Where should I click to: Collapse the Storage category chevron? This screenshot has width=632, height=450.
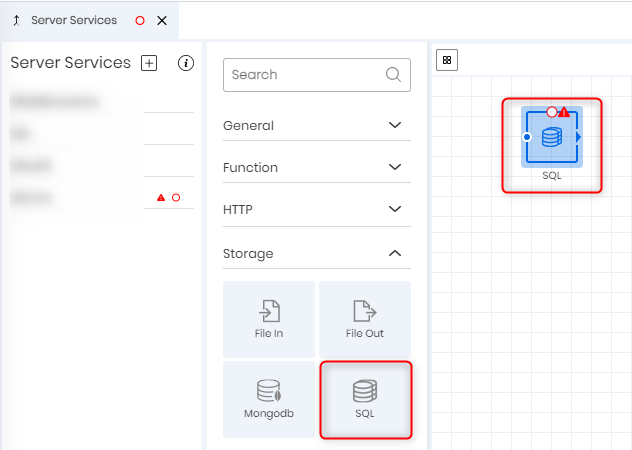coord(395,253)
